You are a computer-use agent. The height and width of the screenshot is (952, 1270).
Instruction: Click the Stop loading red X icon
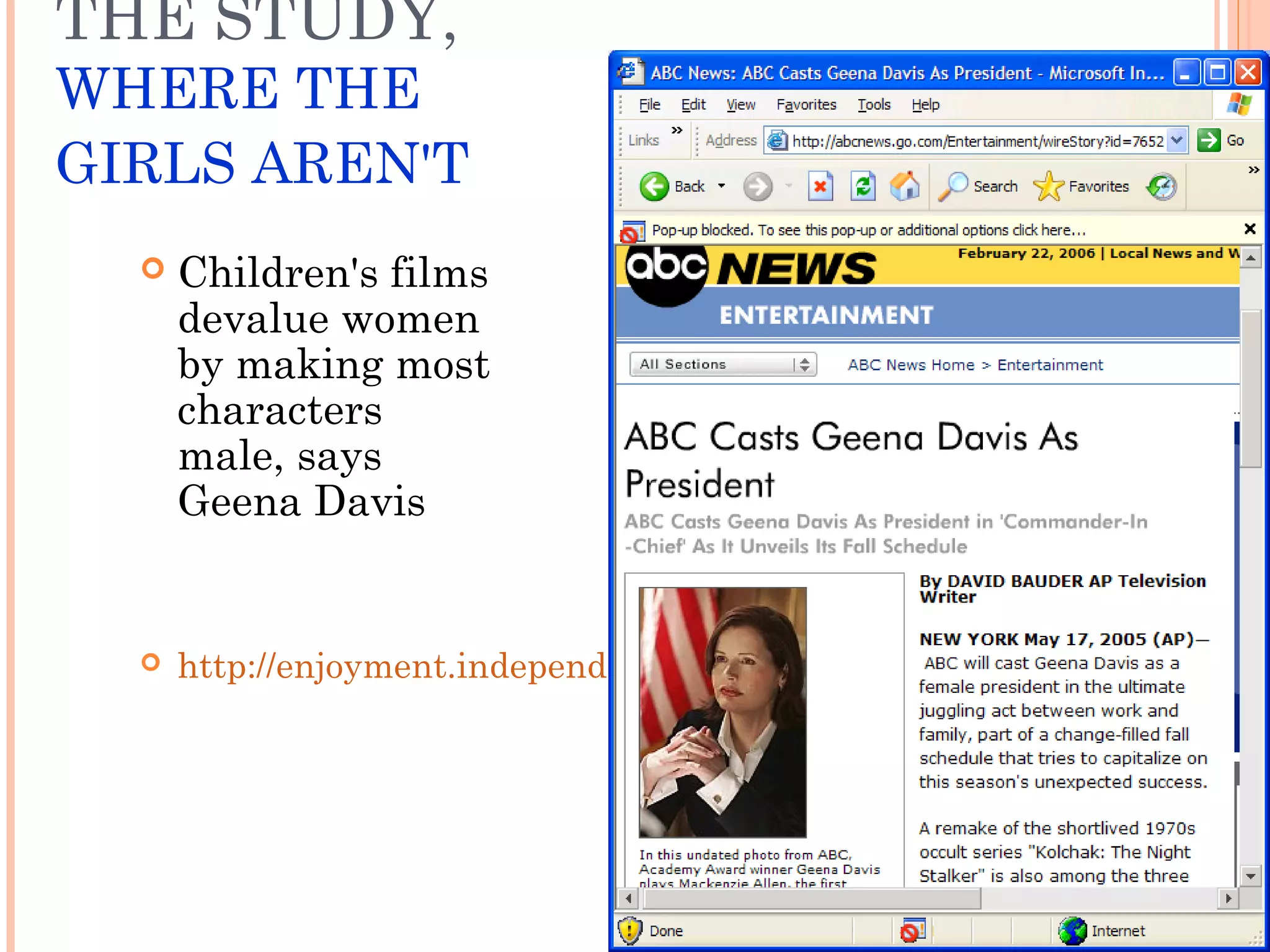click(820, 186)
